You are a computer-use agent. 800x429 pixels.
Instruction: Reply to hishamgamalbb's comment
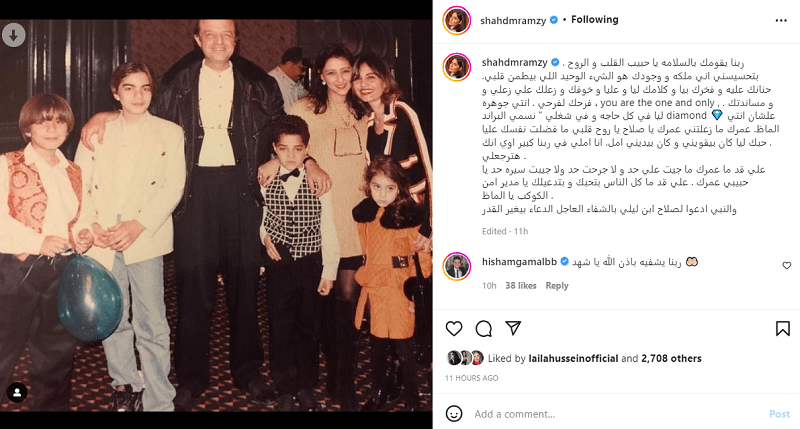click(557, 286)
